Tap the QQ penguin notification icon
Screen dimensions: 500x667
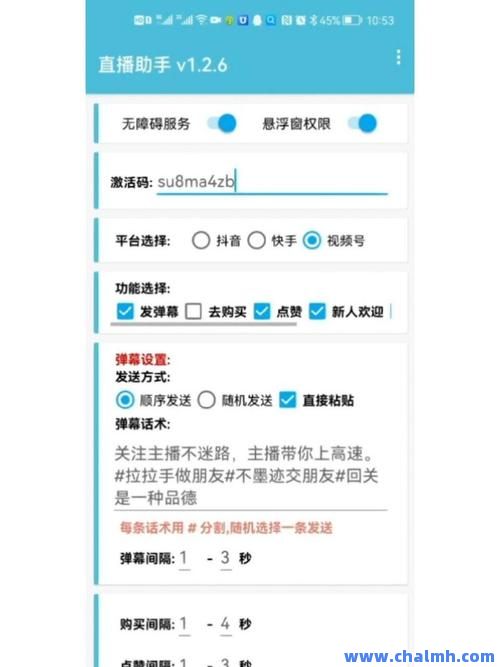(x=257, y=20)
